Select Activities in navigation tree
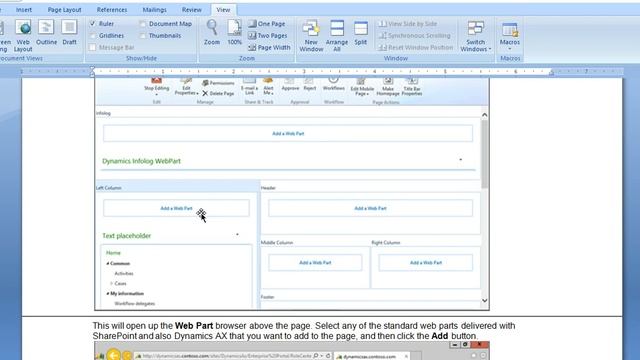Image resolution: width=640 pixels, height=360 pixels. coord(124,273)
